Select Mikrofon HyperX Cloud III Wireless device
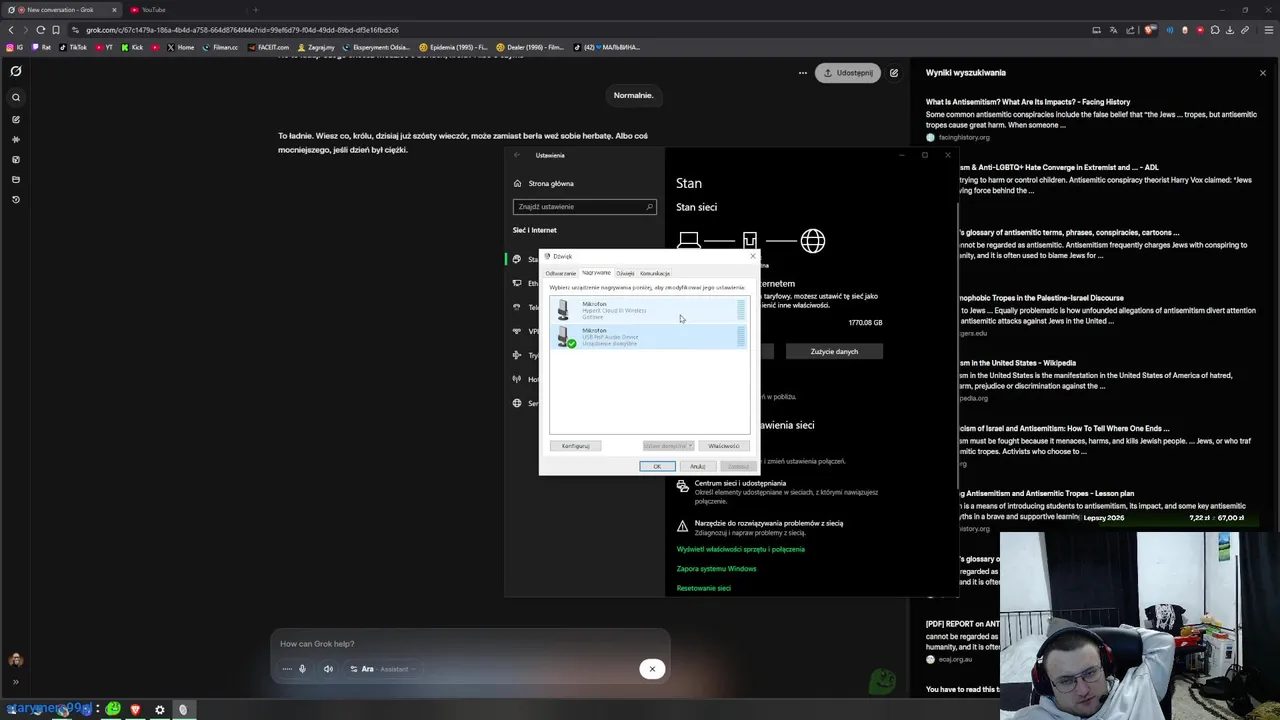The width and height of the screenshot is (1280, 720). click(x=649, y=310)
